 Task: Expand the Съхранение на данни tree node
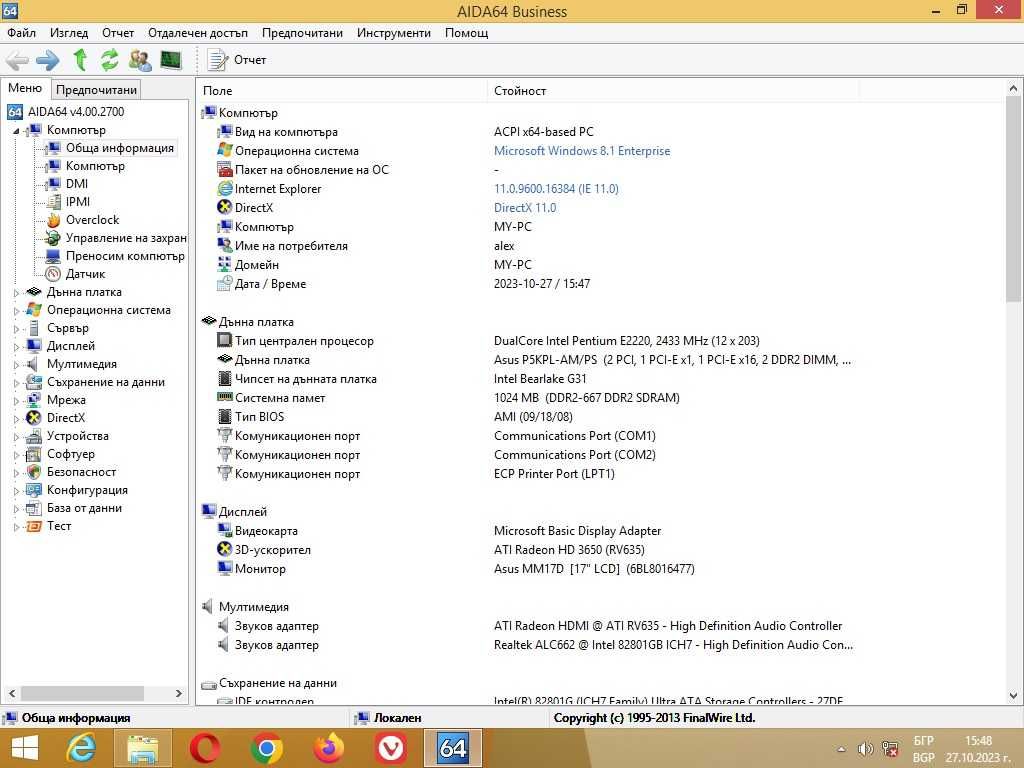click(x=16, y=383)
